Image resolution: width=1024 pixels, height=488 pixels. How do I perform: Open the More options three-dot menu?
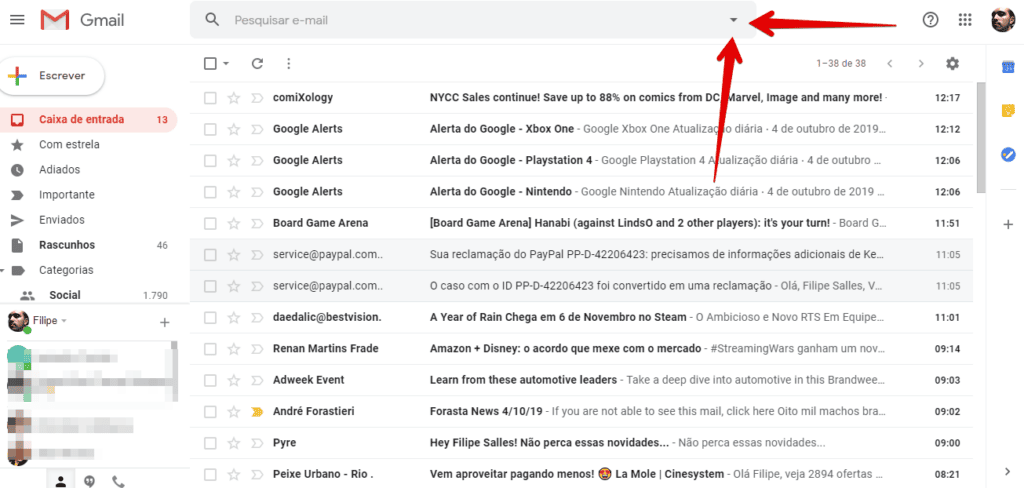289,63
